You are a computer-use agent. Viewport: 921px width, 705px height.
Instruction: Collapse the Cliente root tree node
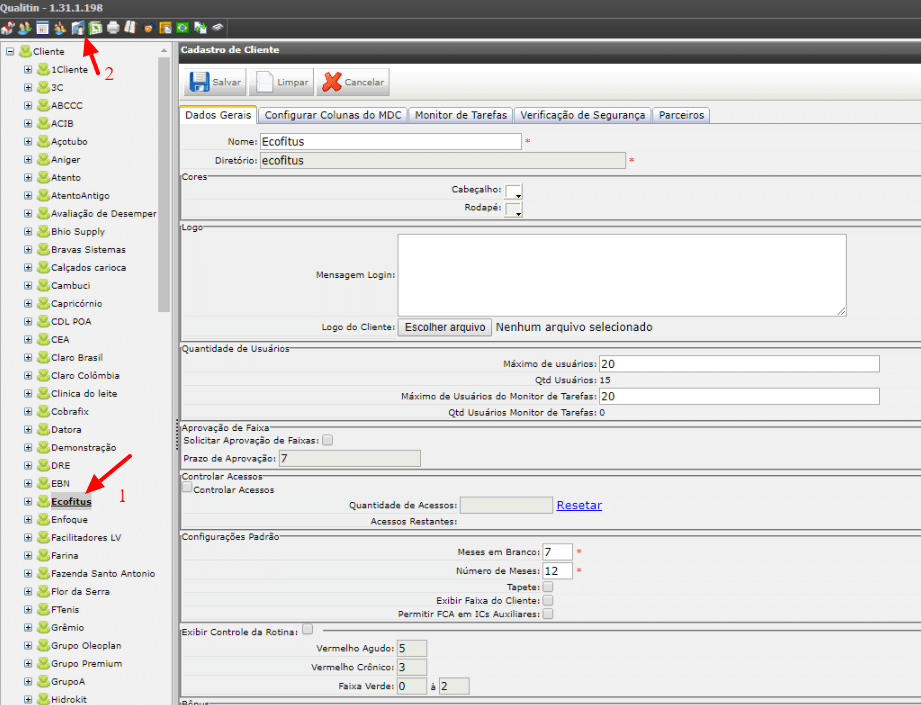[x=10, y=51]
